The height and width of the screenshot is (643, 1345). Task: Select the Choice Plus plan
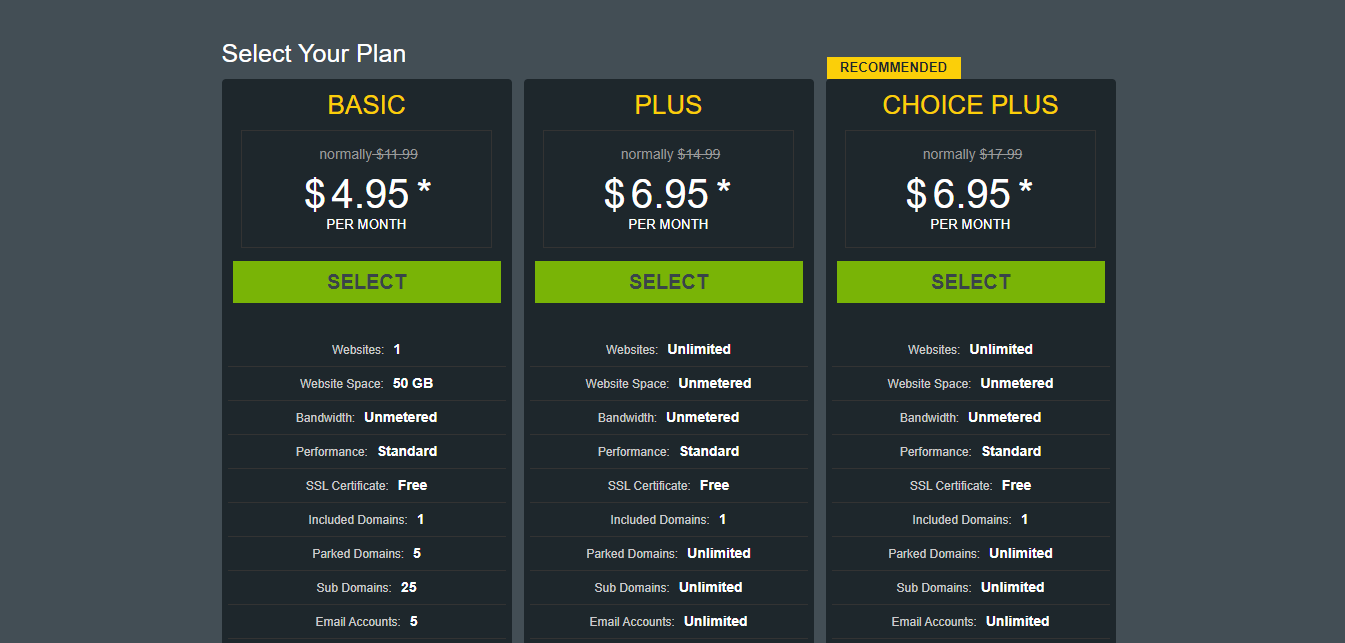(971, 282)
